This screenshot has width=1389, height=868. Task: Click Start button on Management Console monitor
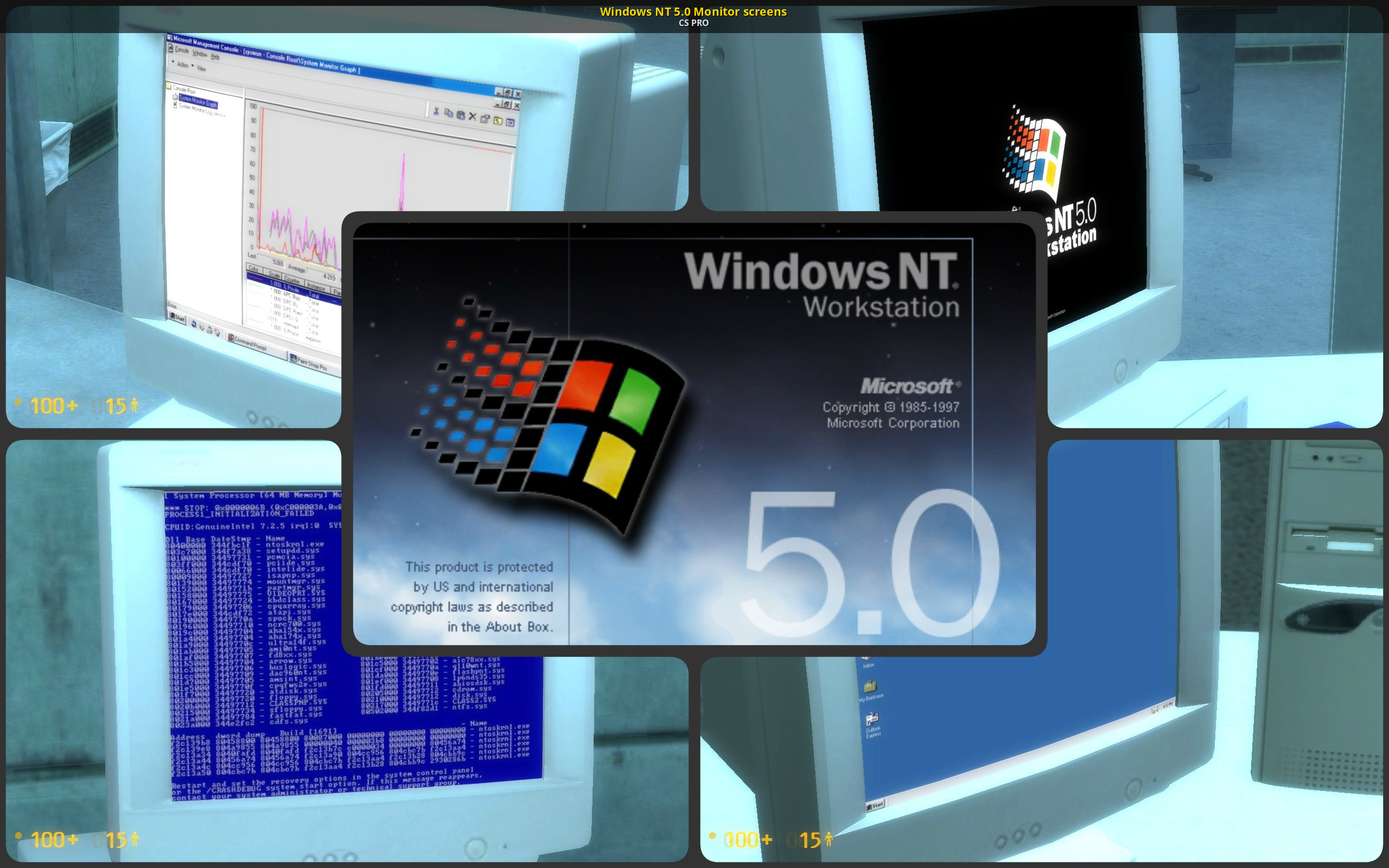tap(177, 317)
